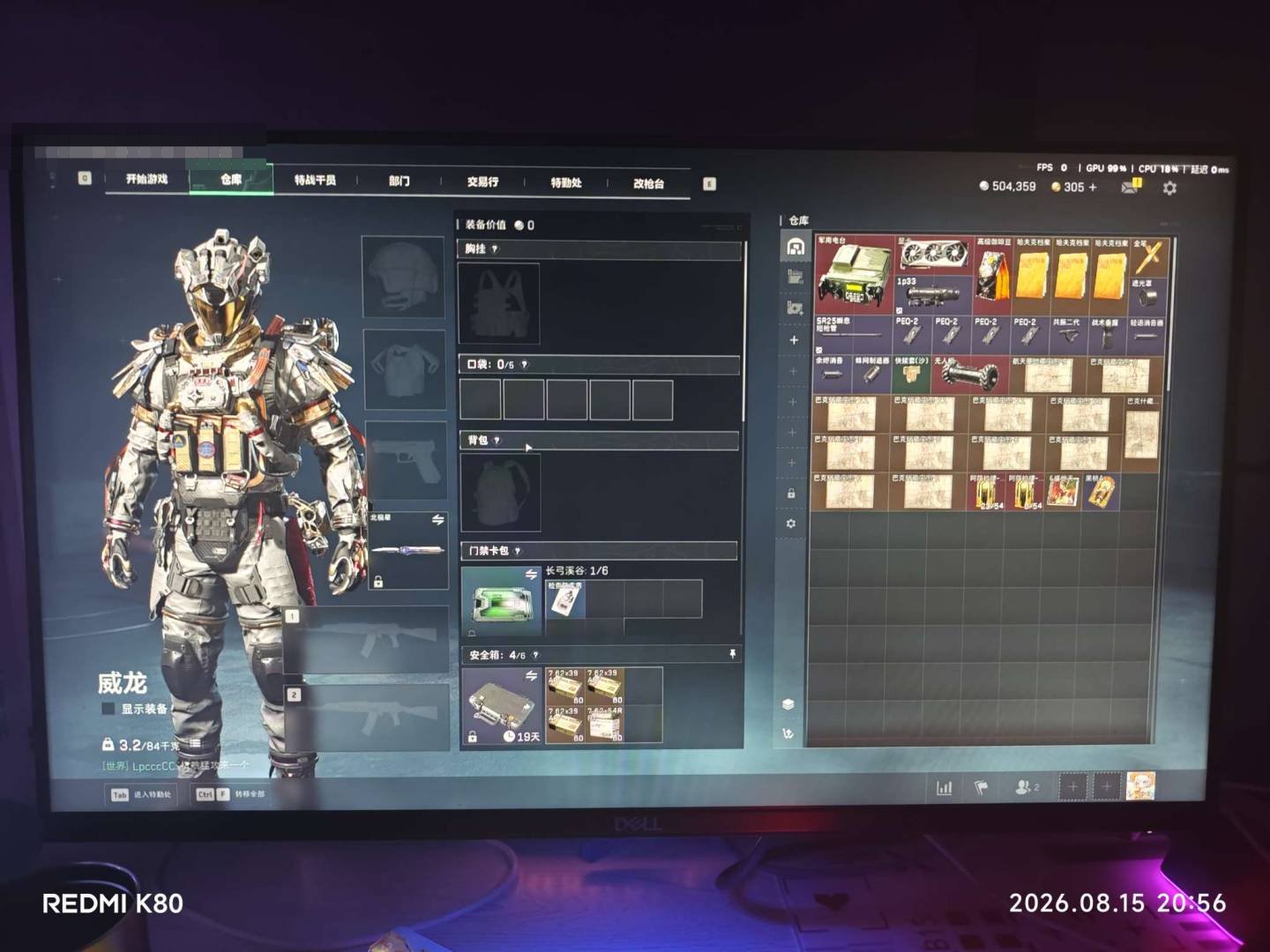Screen dimensions: 1270x952
Task: Open the second storage box sidebar icon
Action: point(795,277)
